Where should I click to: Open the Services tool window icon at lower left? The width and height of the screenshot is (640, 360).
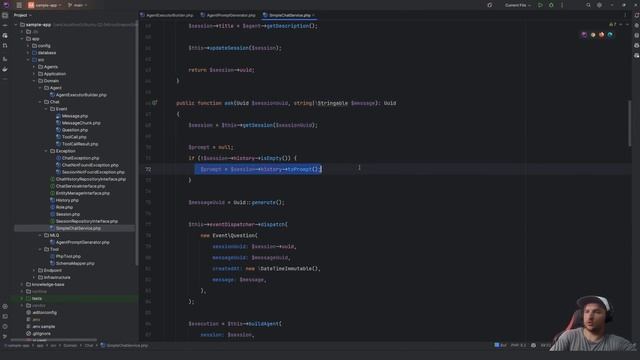point(5,306)
